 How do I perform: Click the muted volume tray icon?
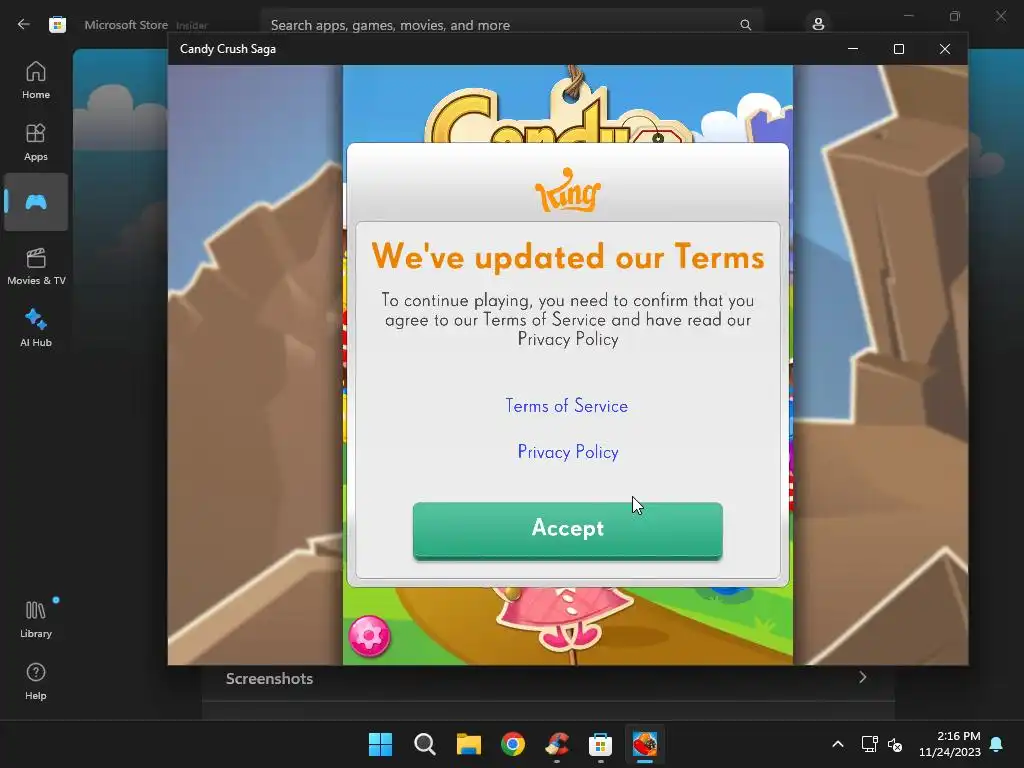click(895, 744)
